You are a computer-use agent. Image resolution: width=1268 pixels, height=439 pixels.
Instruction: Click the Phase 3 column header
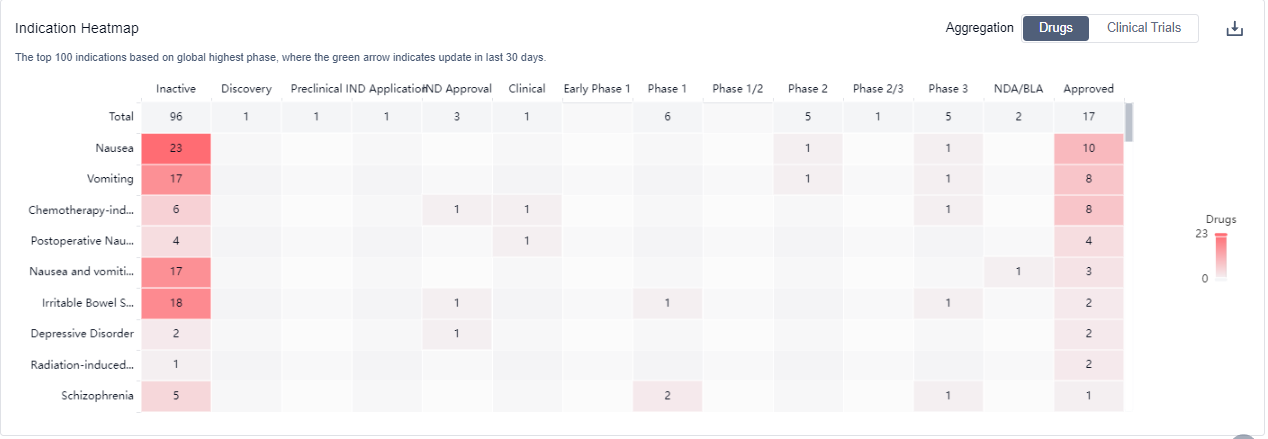tap(948, 89)
